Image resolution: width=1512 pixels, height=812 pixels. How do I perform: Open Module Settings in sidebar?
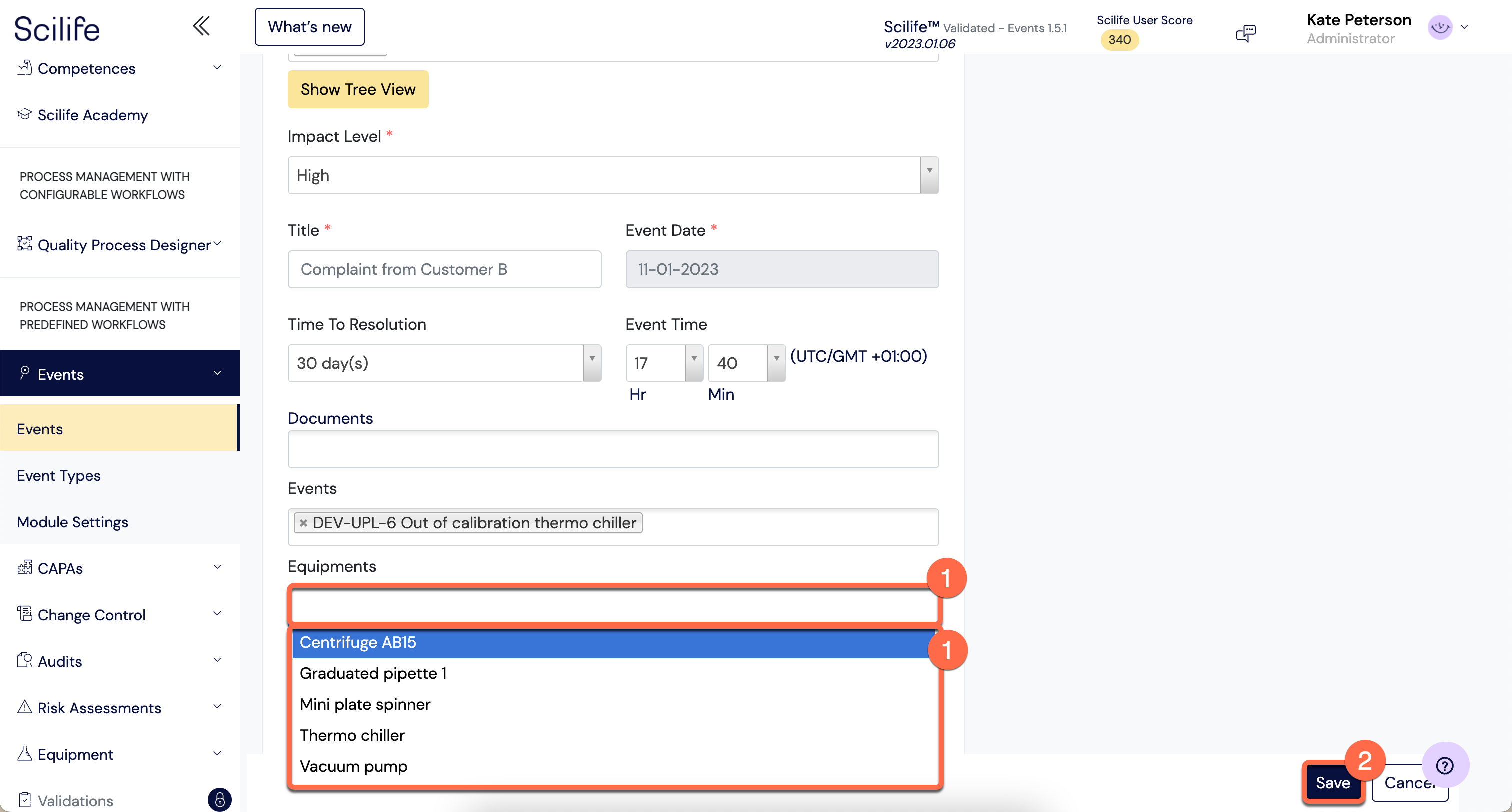point(119,521)
